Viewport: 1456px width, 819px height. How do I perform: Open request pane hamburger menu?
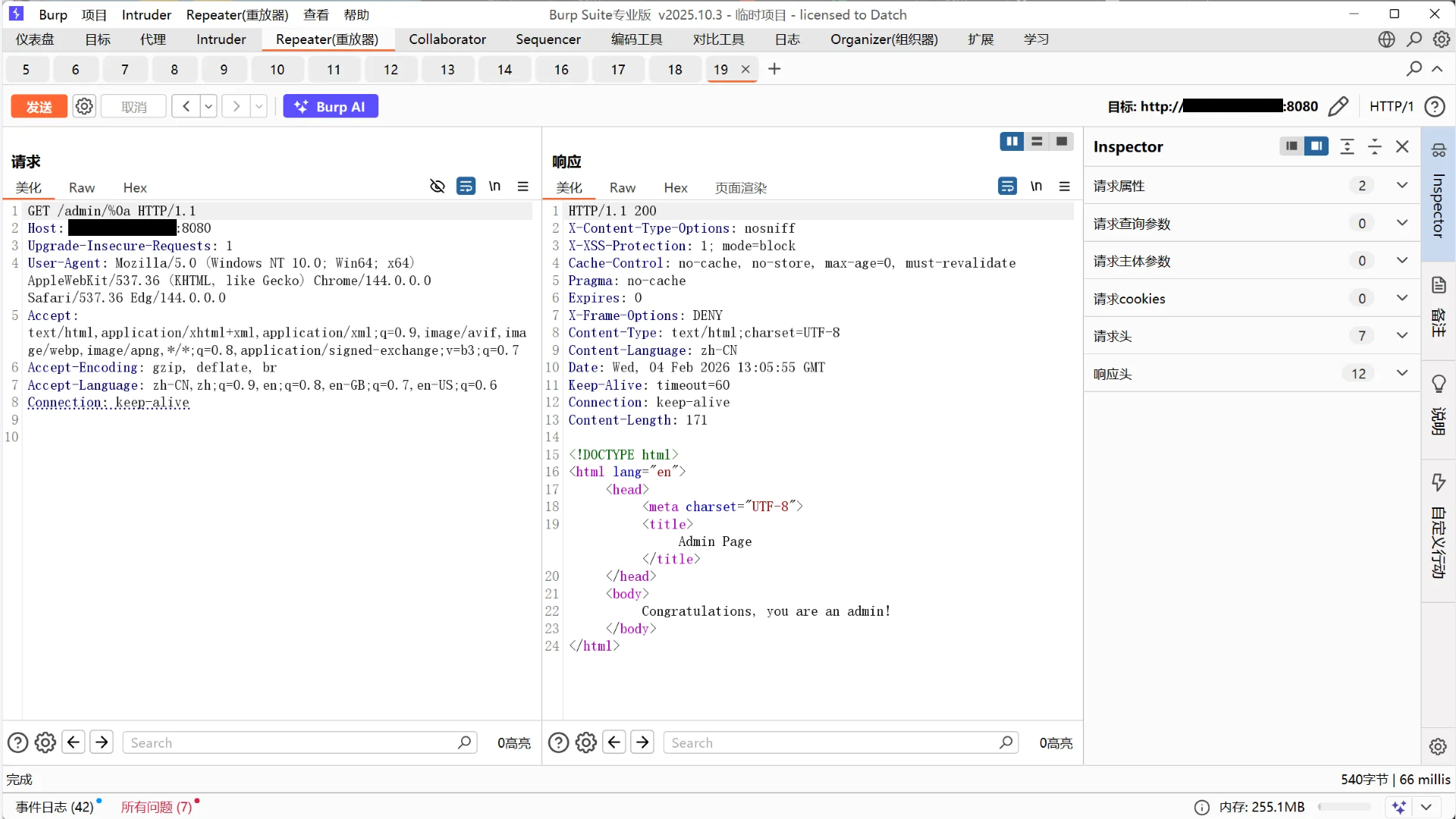click(522, 187)
